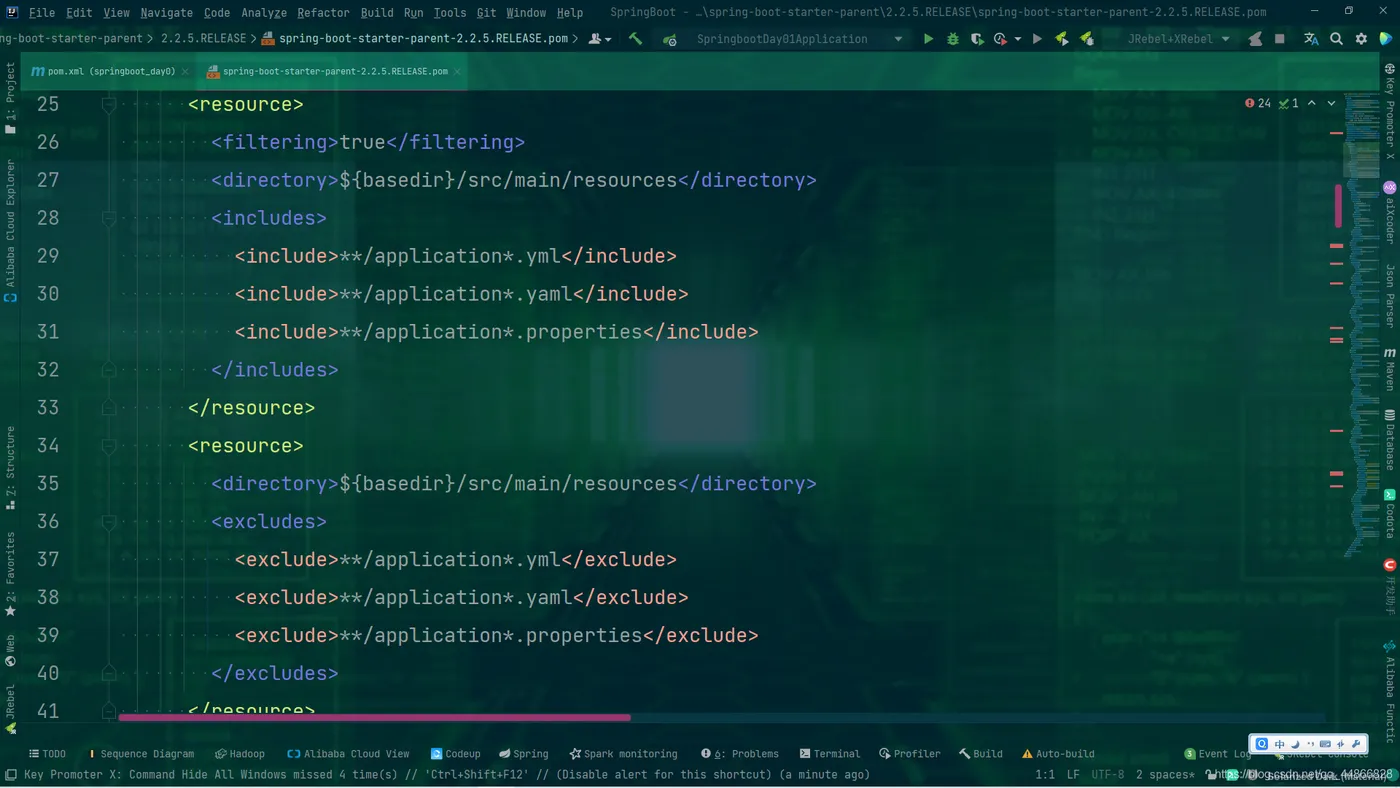Close the pom.xml (springboot_day0) tab
The image size is (1400, 788).
(x=185, y=72)
